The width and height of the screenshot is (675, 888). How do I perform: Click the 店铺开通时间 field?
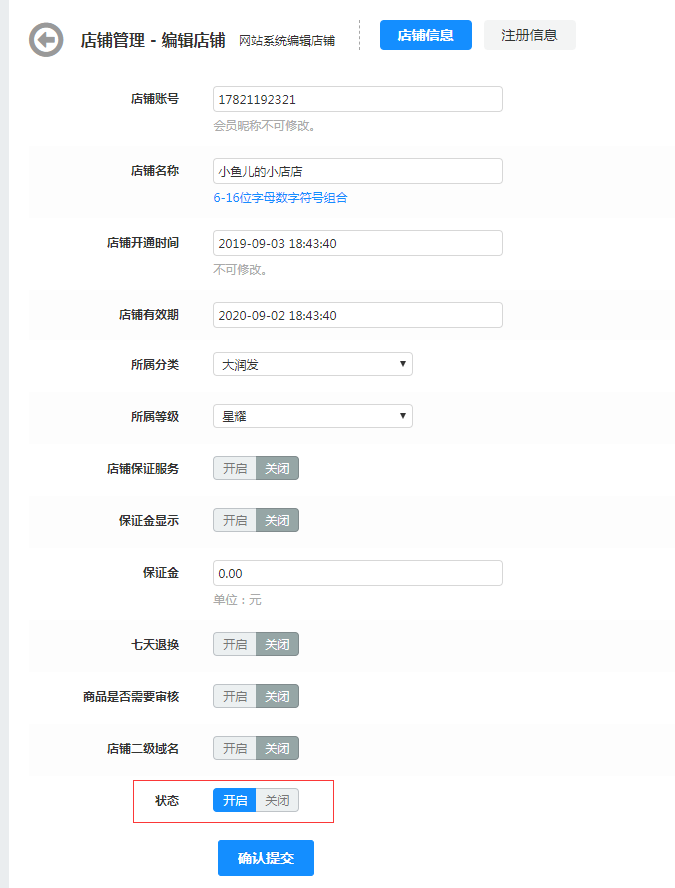[357, 244]
